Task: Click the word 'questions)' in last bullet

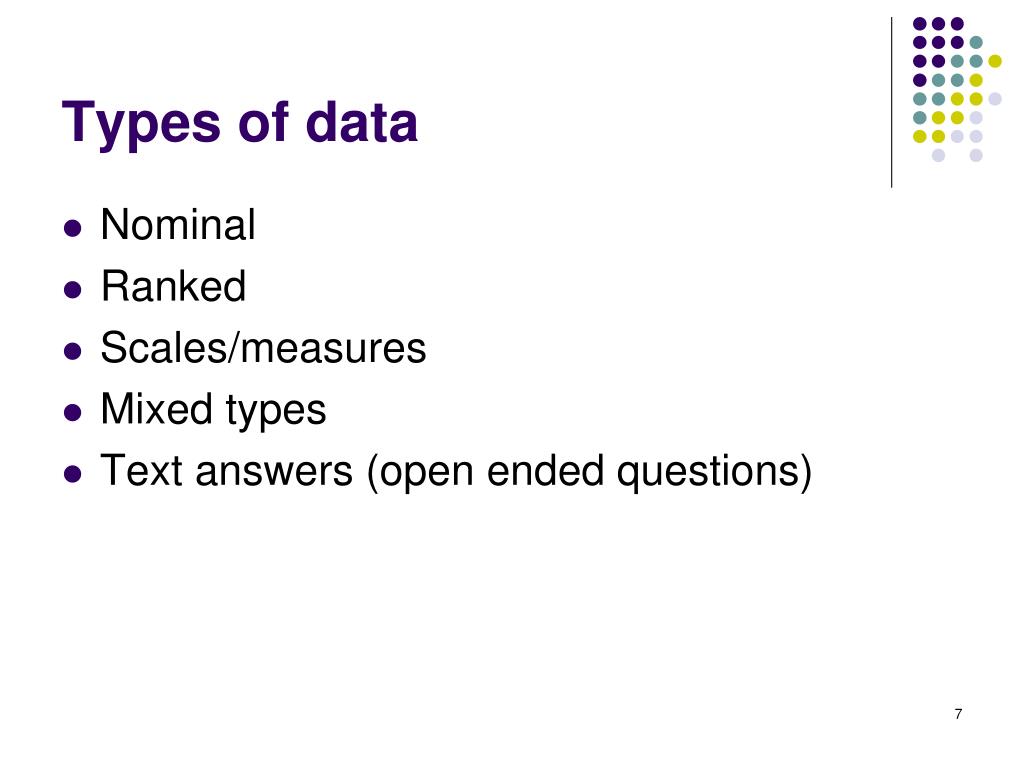Action: [x=714, y=472]
